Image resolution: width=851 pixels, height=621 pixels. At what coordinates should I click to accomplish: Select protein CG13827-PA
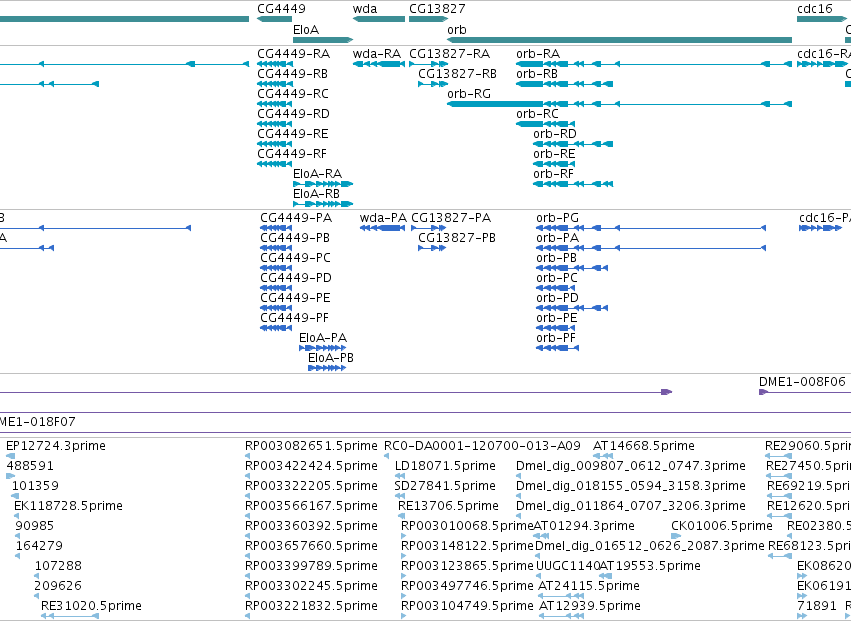pyautogui.click(x=451, y=218)
